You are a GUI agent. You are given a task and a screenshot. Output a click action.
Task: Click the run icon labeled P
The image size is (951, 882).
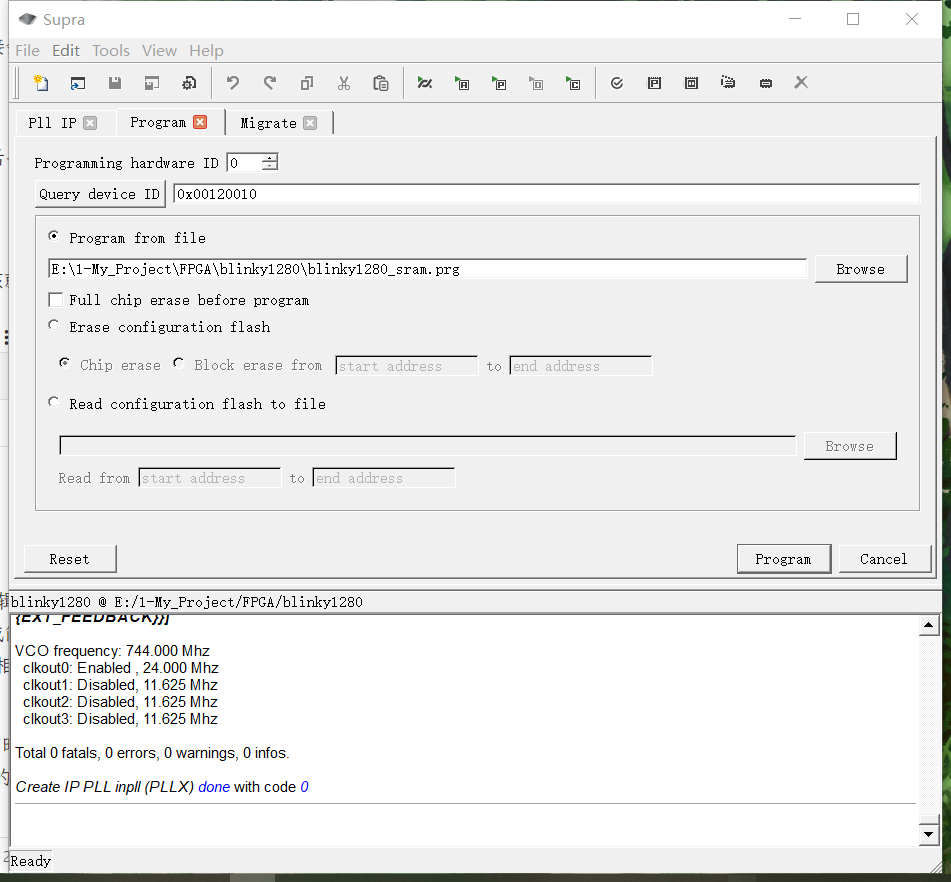point(499,83)
